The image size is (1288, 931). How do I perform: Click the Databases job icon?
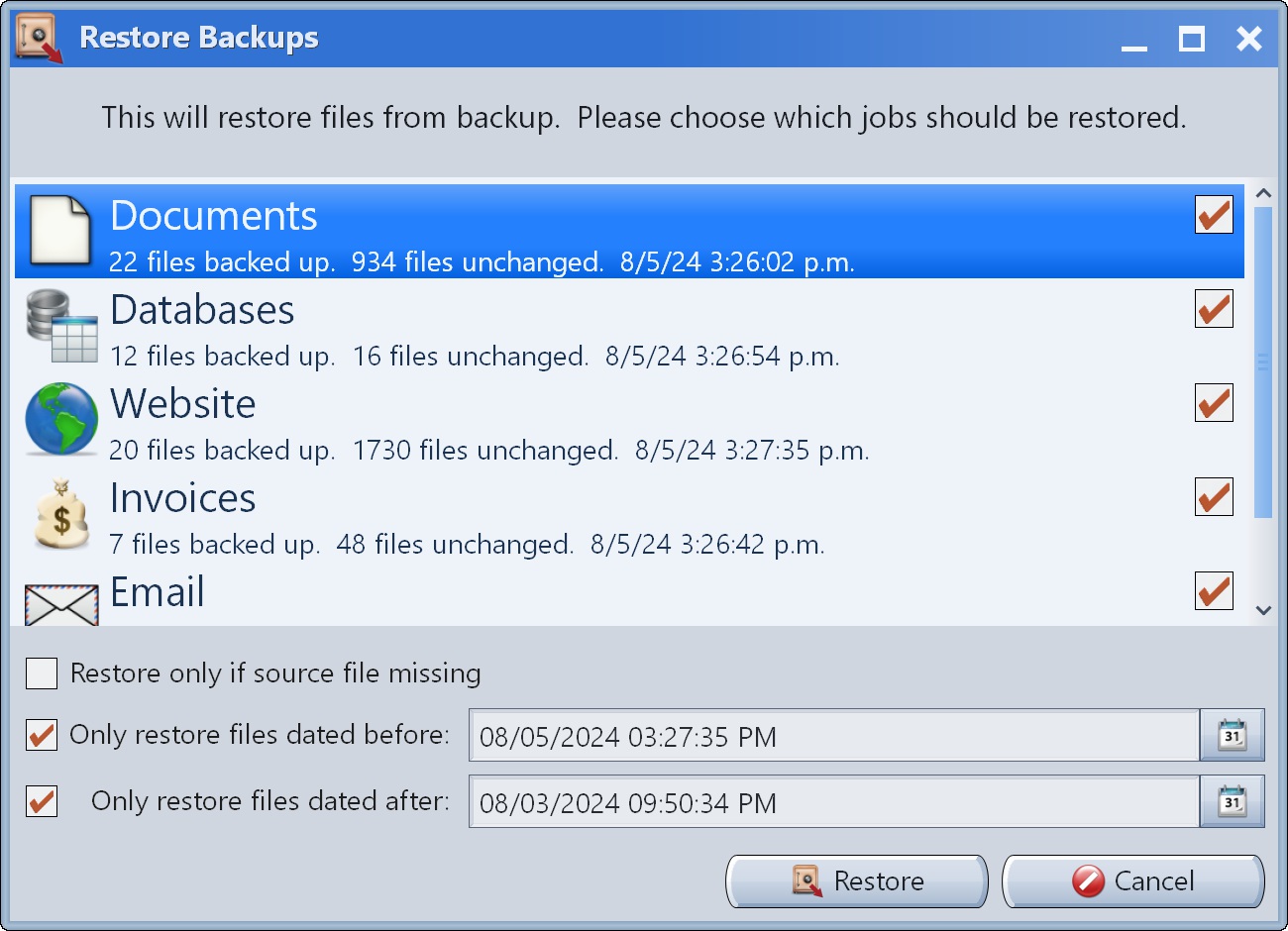(x=61, y=326)
